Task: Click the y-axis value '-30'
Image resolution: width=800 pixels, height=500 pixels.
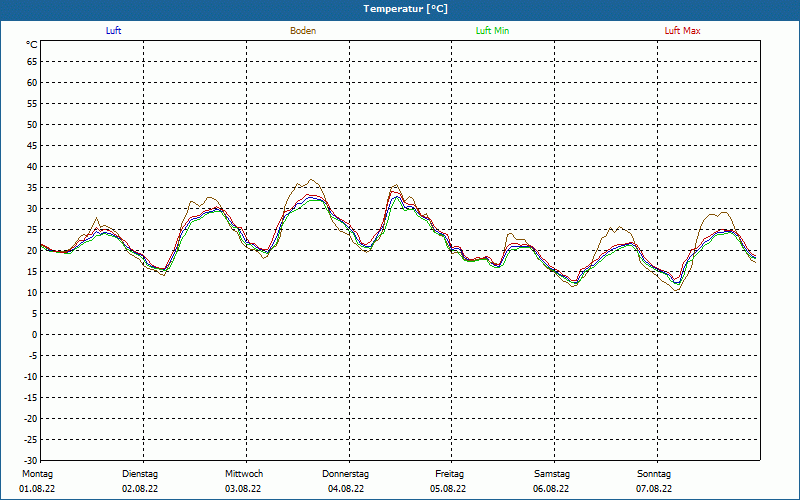Action: point(31,461)
